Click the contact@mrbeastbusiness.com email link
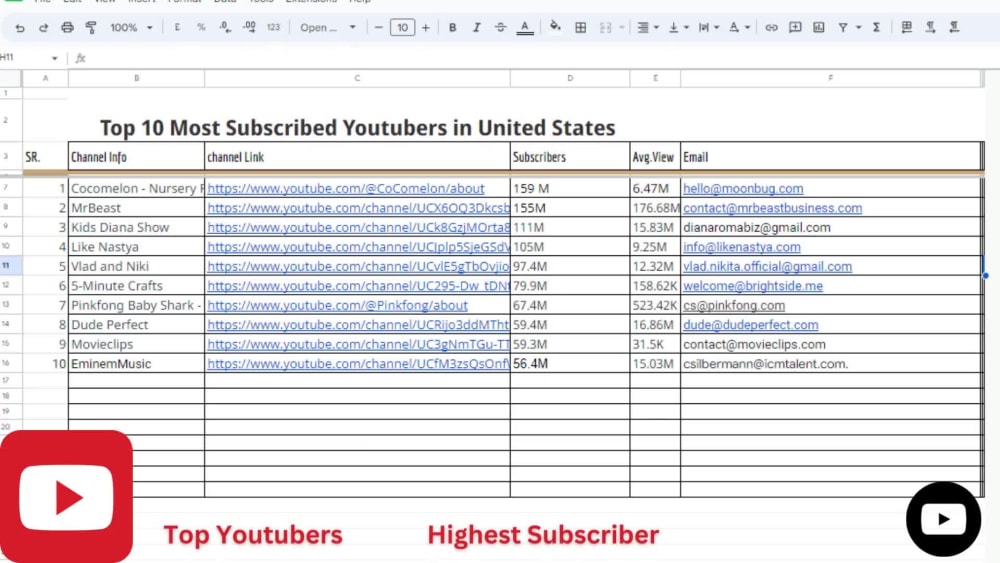This screenshot has width=1000, height=563. (772, 208)
